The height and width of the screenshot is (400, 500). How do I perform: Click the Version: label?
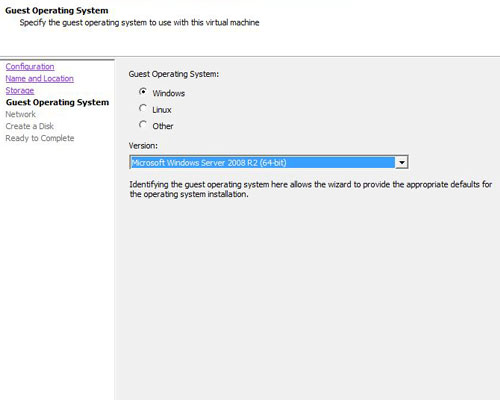tap(143, 146)
